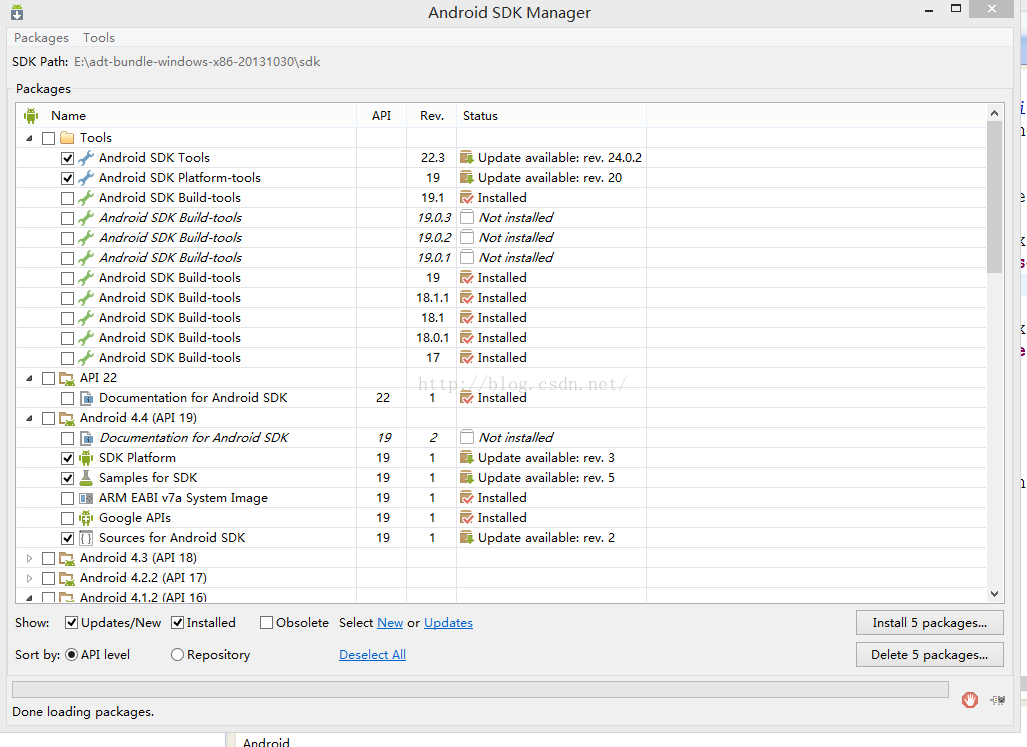Image resolution: width=1027 pixels, height=747 pixels.
Task: Click the API column header
Action: [381, 116]
